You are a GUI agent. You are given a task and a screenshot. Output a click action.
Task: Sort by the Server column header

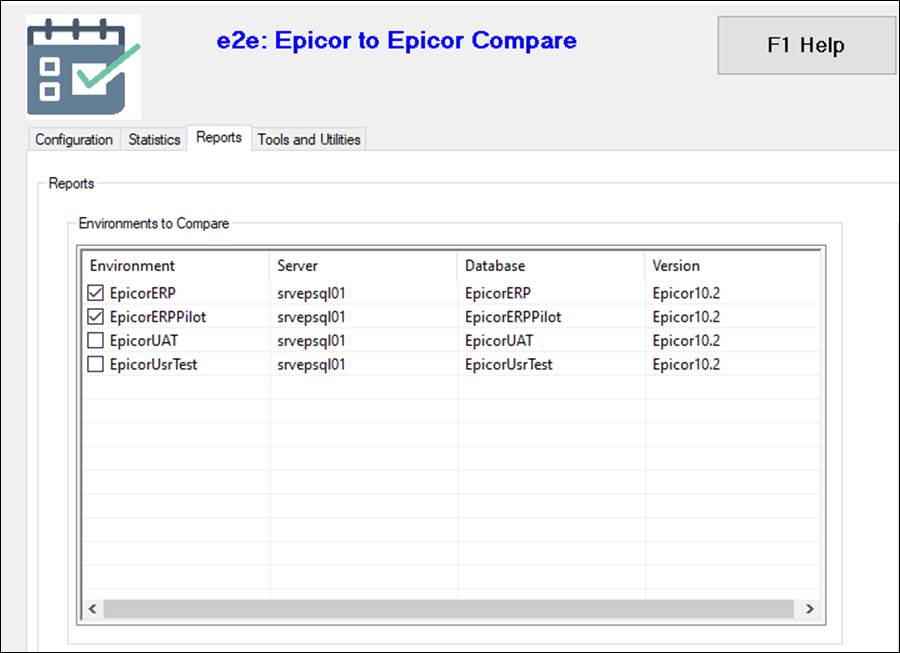coord(363,266)
